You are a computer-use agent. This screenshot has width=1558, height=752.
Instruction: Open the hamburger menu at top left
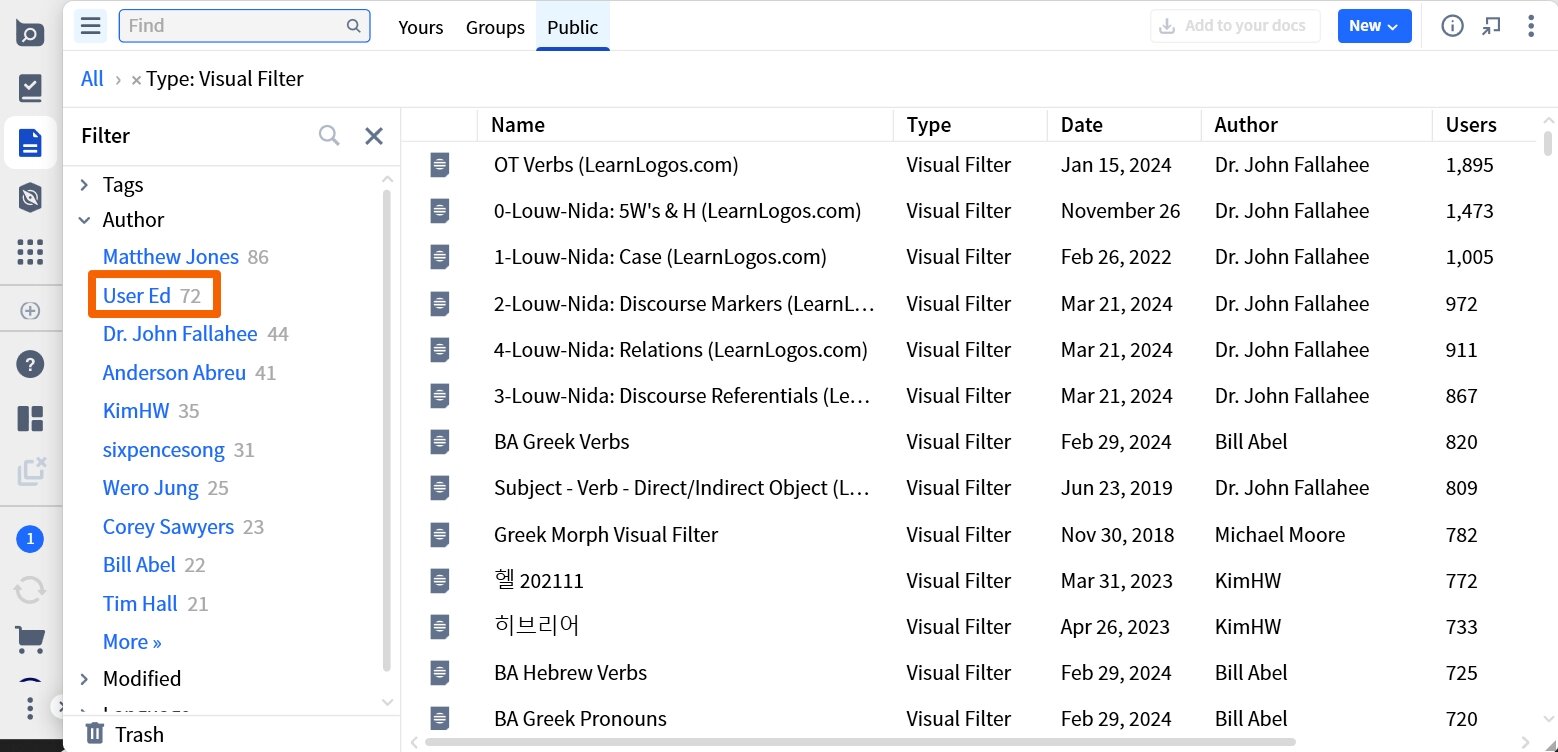pyautogui.click(x=90, y=25)
